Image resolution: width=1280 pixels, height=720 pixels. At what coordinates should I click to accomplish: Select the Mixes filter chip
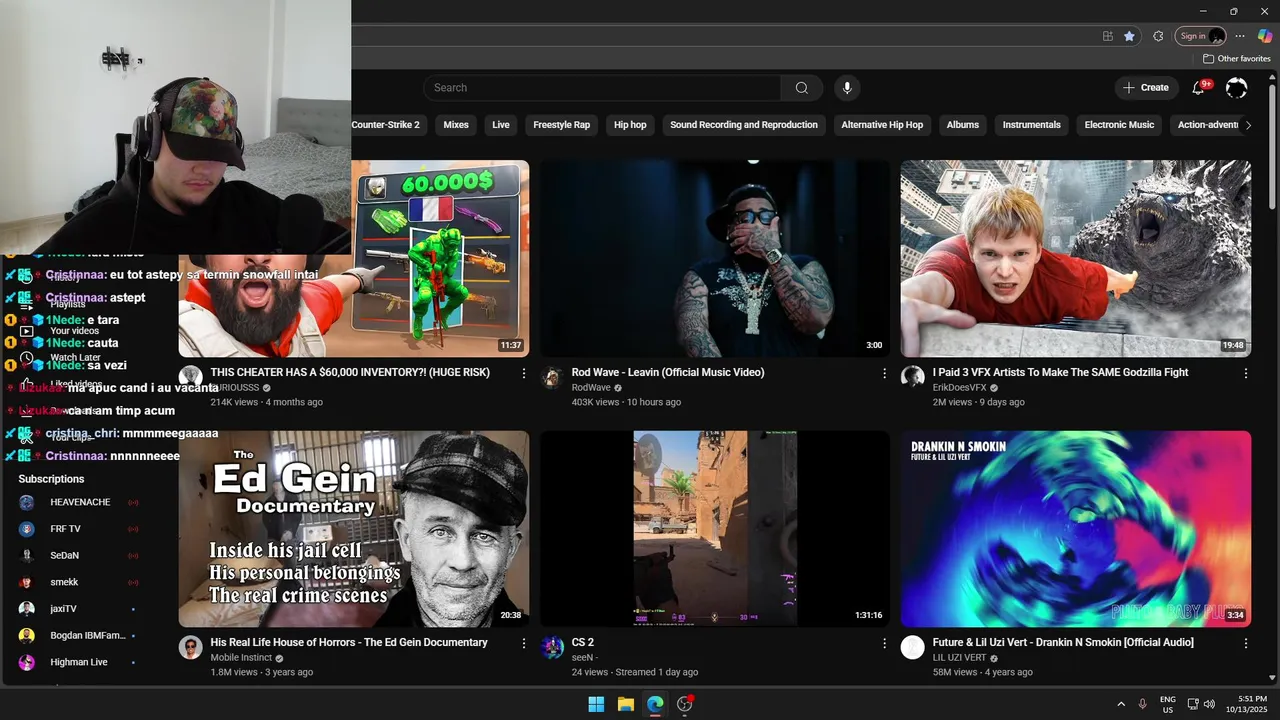point(456,125)
